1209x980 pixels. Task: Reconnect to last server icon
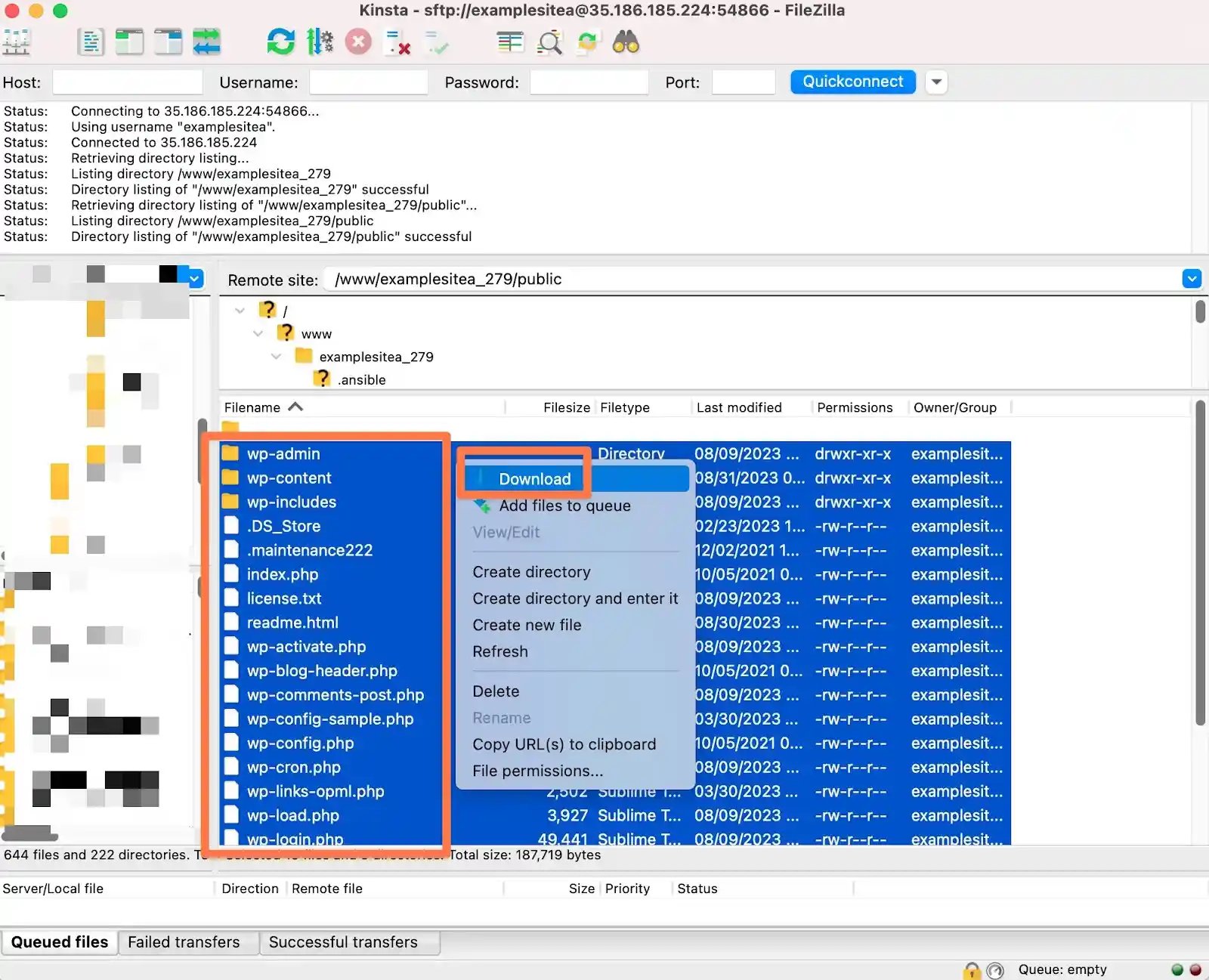(x=436, y=42)
